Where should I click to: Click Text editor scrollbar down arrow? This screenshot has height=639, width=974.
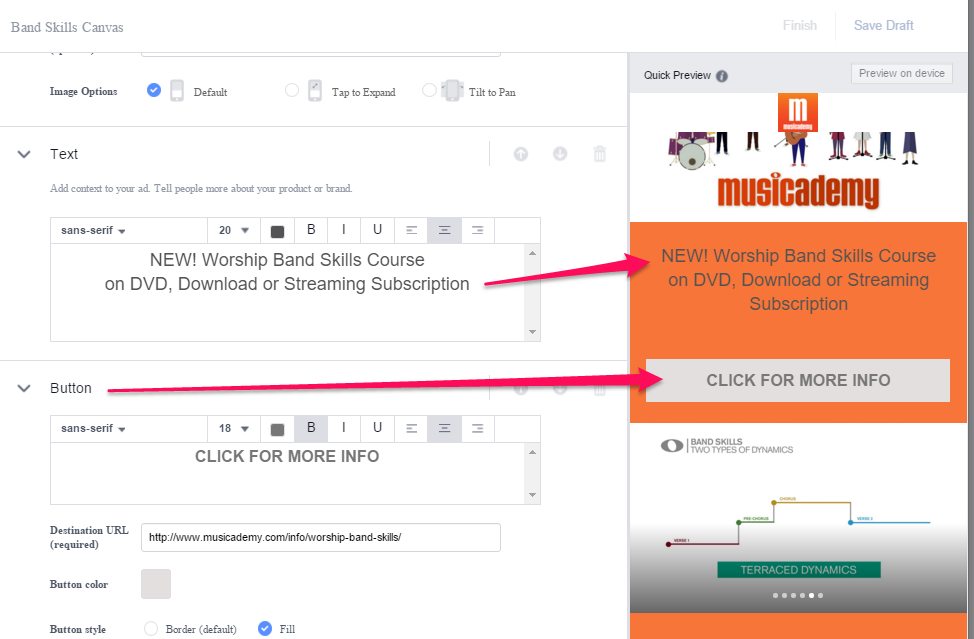tap(532, 332)
